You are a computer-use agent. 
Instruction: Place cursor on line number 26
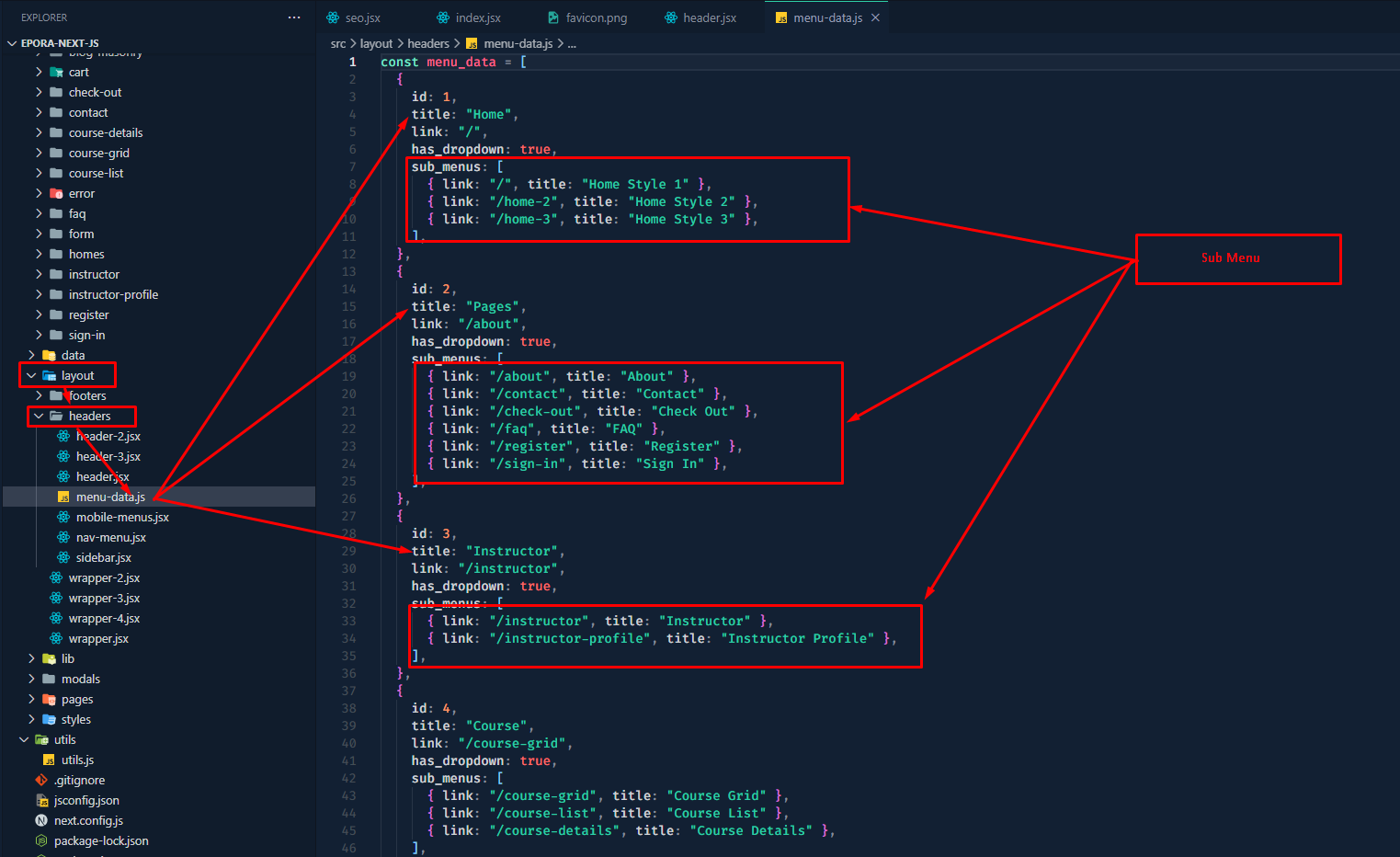click(349, 498)
